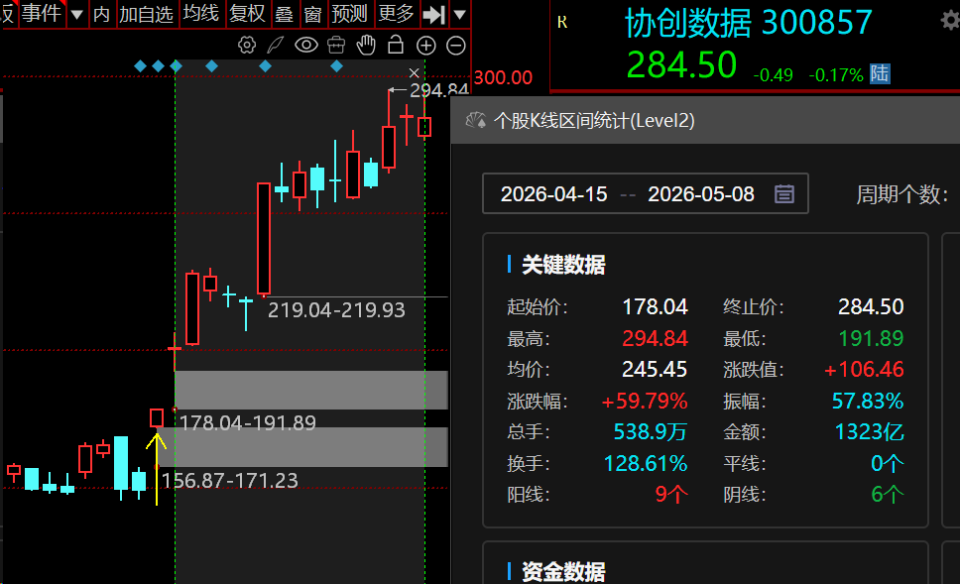This screenshot has height=584, width=960.
Task: Open the calendar icon in date range
Action: (x=784, y=194)
